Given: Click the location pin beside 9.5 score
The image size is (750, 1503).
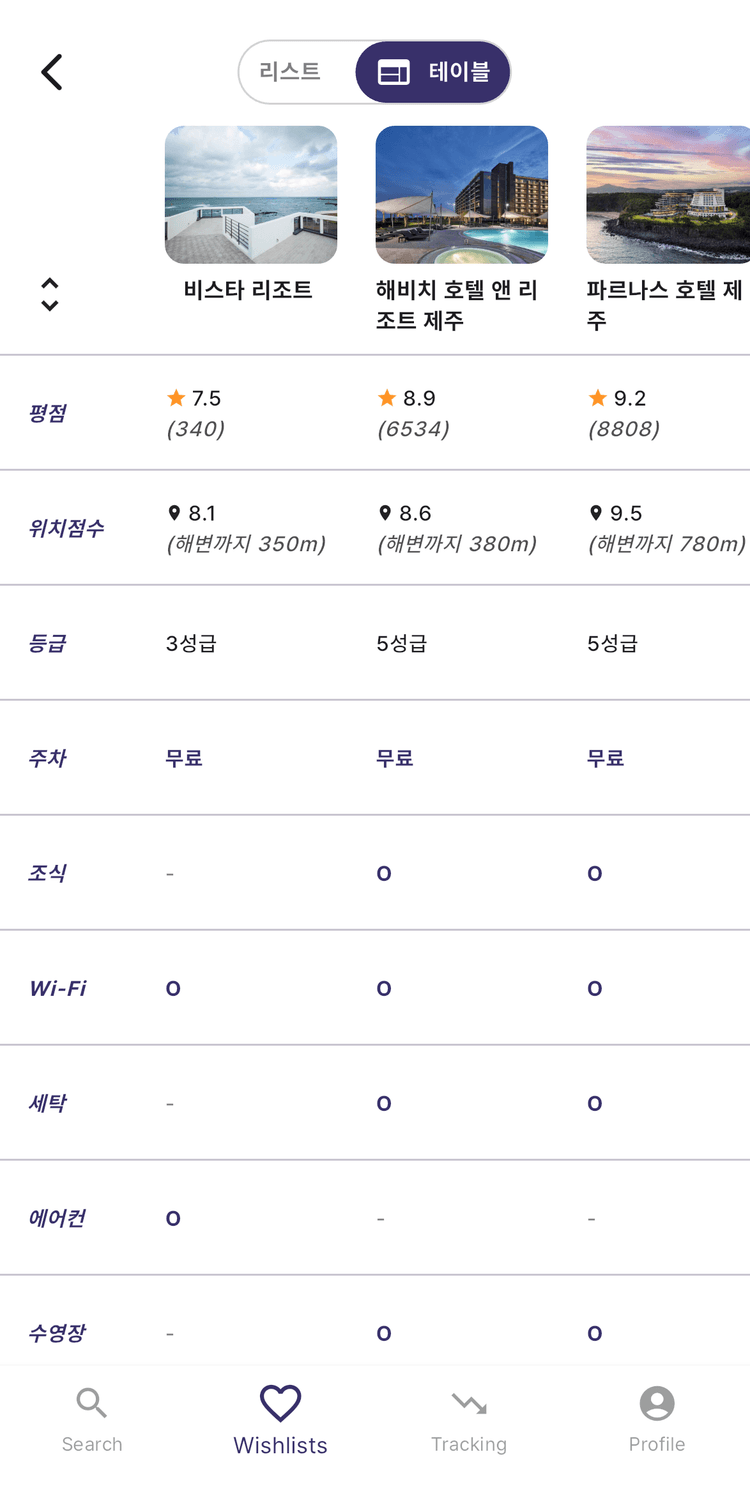Looking at the screenshot, I should tap(596, 513).
